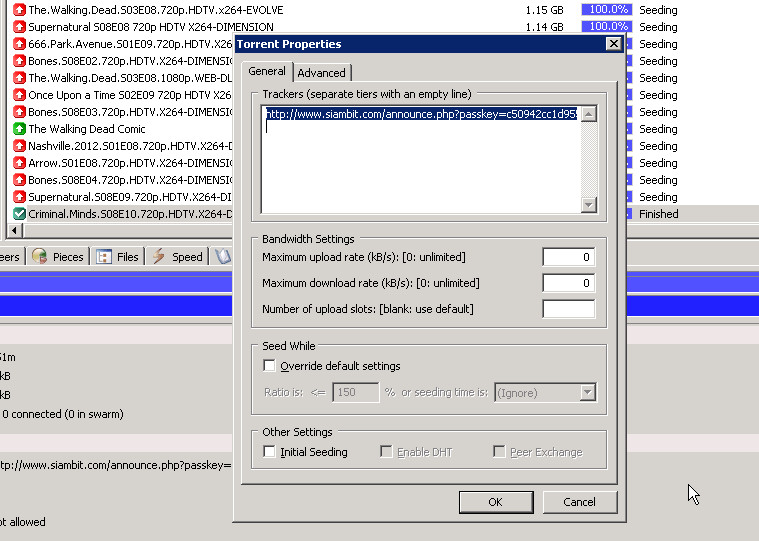Click 1.14 GB size cell
759x541 pixels.
[x=544, y=27]
